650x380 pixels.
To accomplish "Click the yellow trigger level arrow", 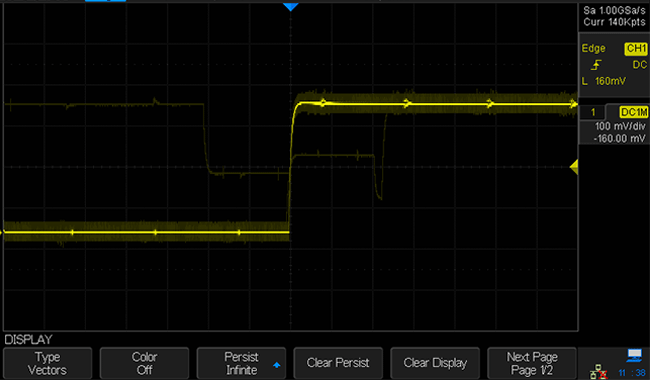I will point(574,167).
